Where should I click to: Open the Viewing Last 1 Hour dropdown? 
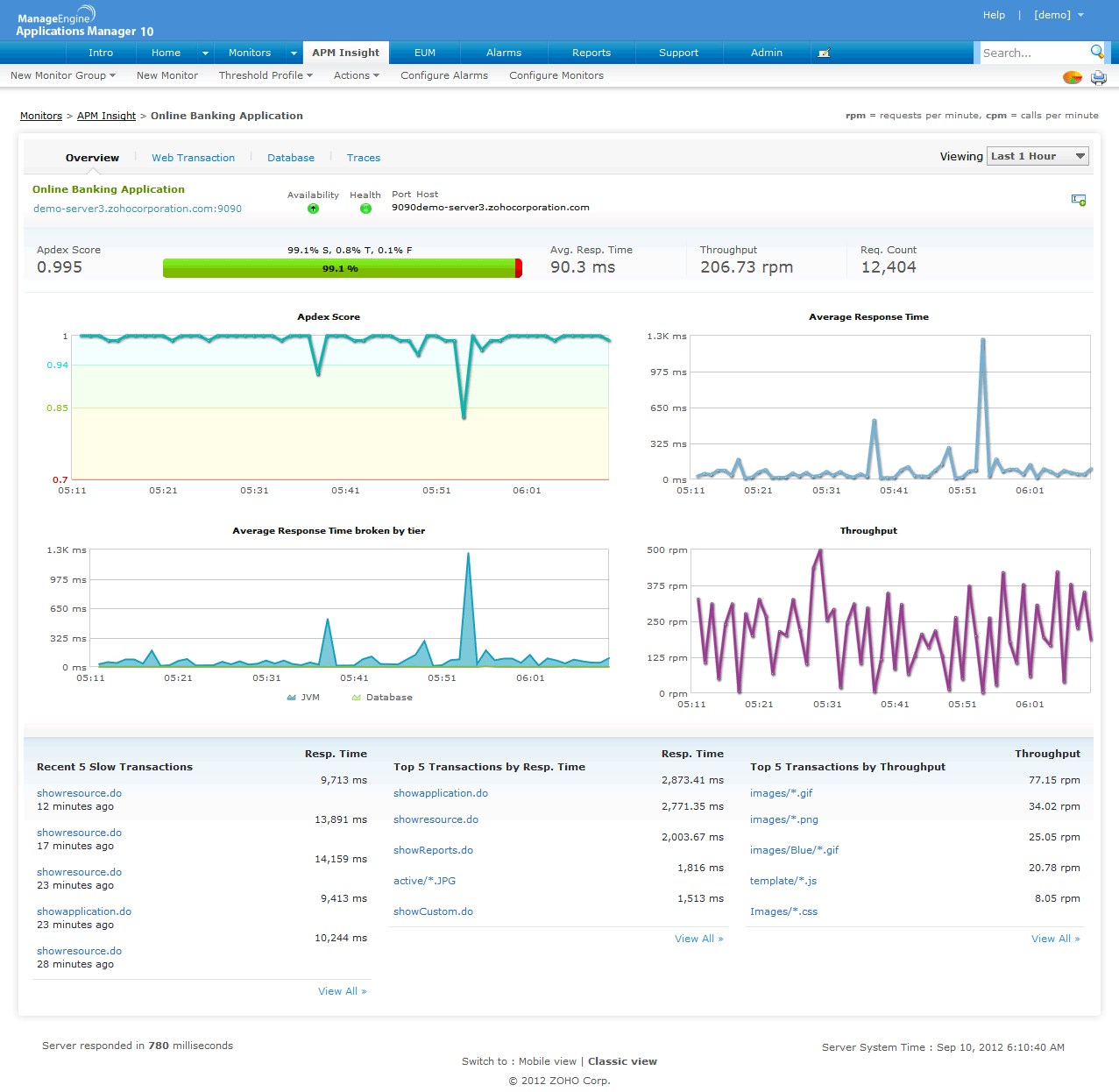(1038, 156)
